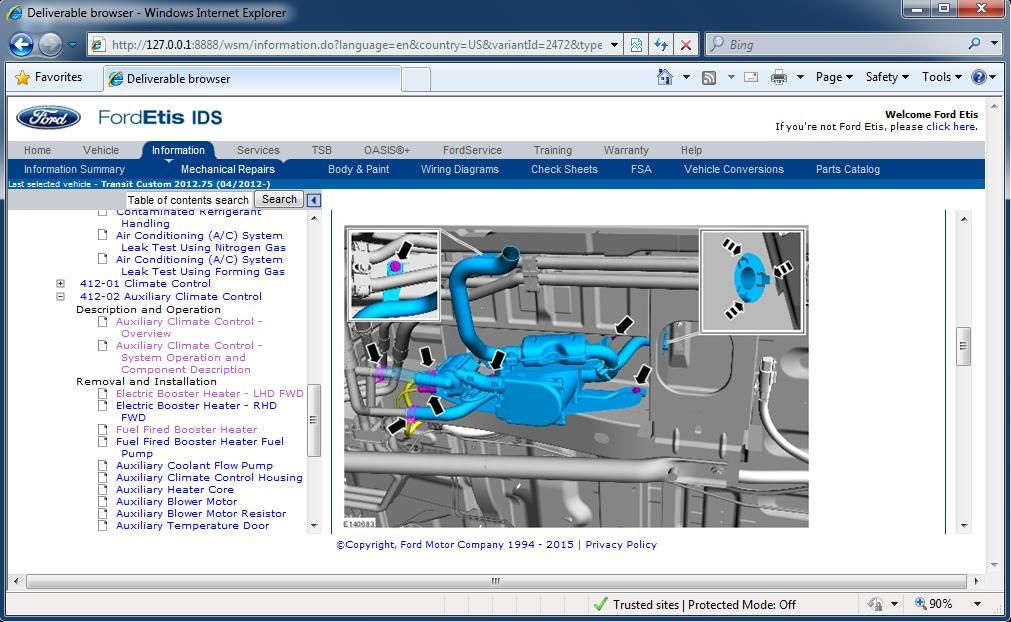Image resolution: width=1011 pixels, height=622 pixels.
Task: Open Electric Booster Heater - LHD FWD
Action: pyautogui.click(x=210, y=393)
